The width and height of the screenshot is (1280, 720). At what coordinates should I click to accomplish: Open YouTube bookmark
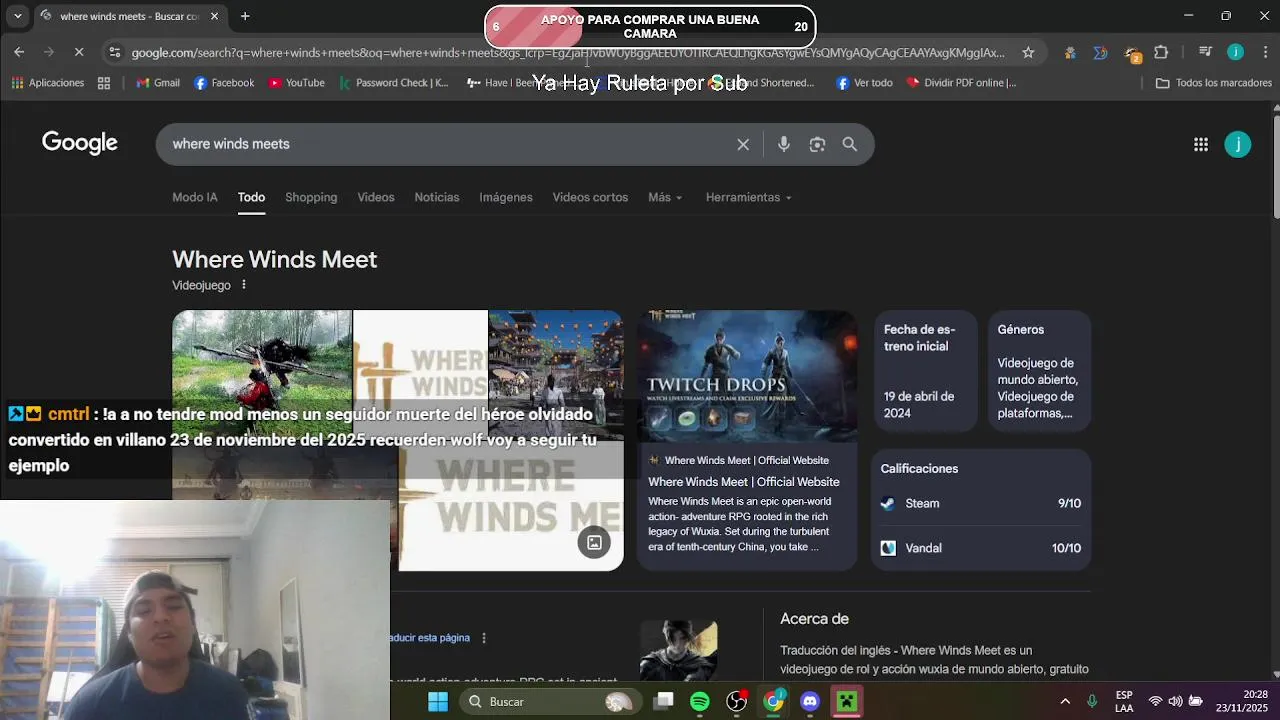297,83
